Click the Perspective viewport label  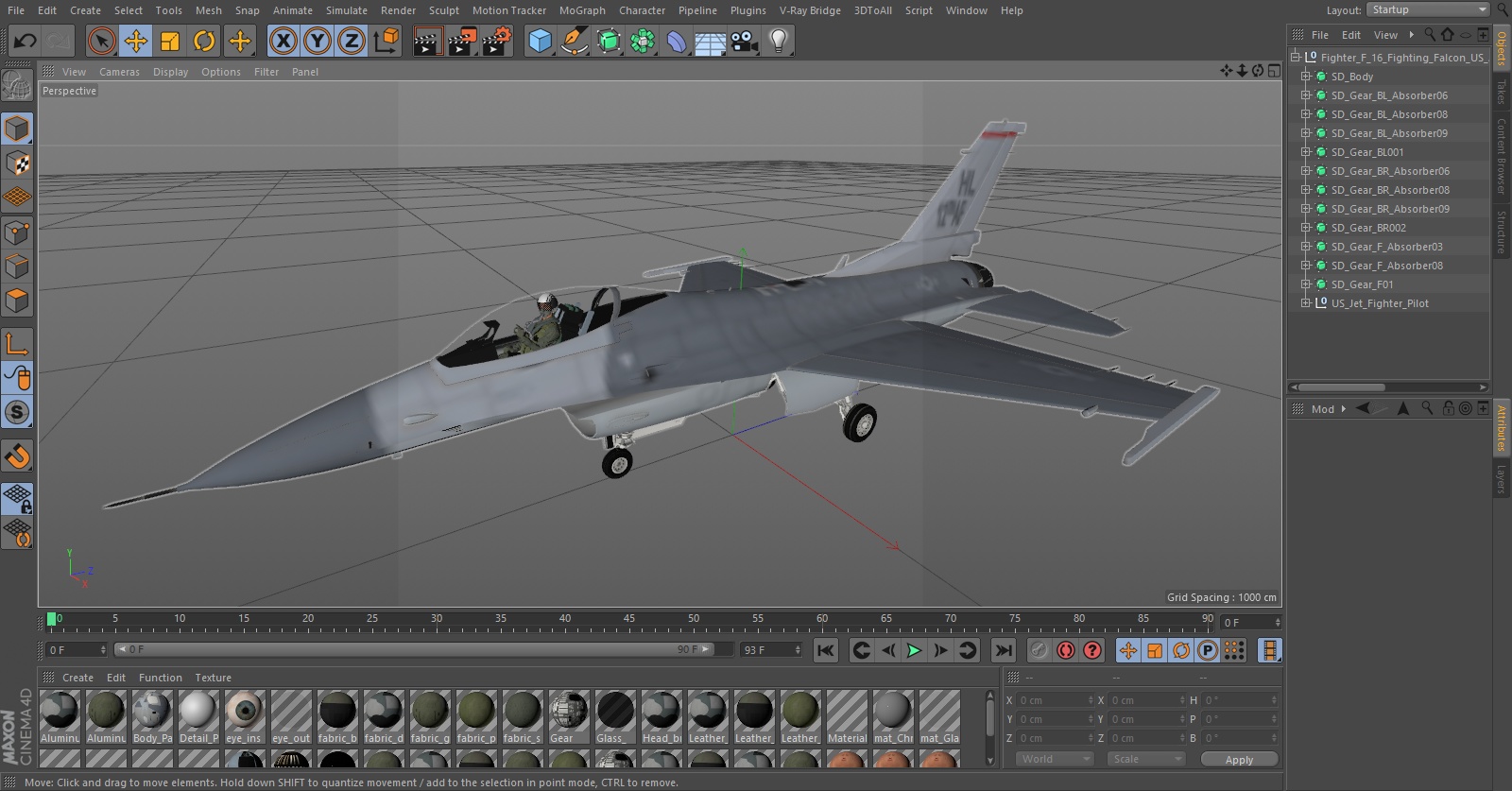(x=69, y=91)
